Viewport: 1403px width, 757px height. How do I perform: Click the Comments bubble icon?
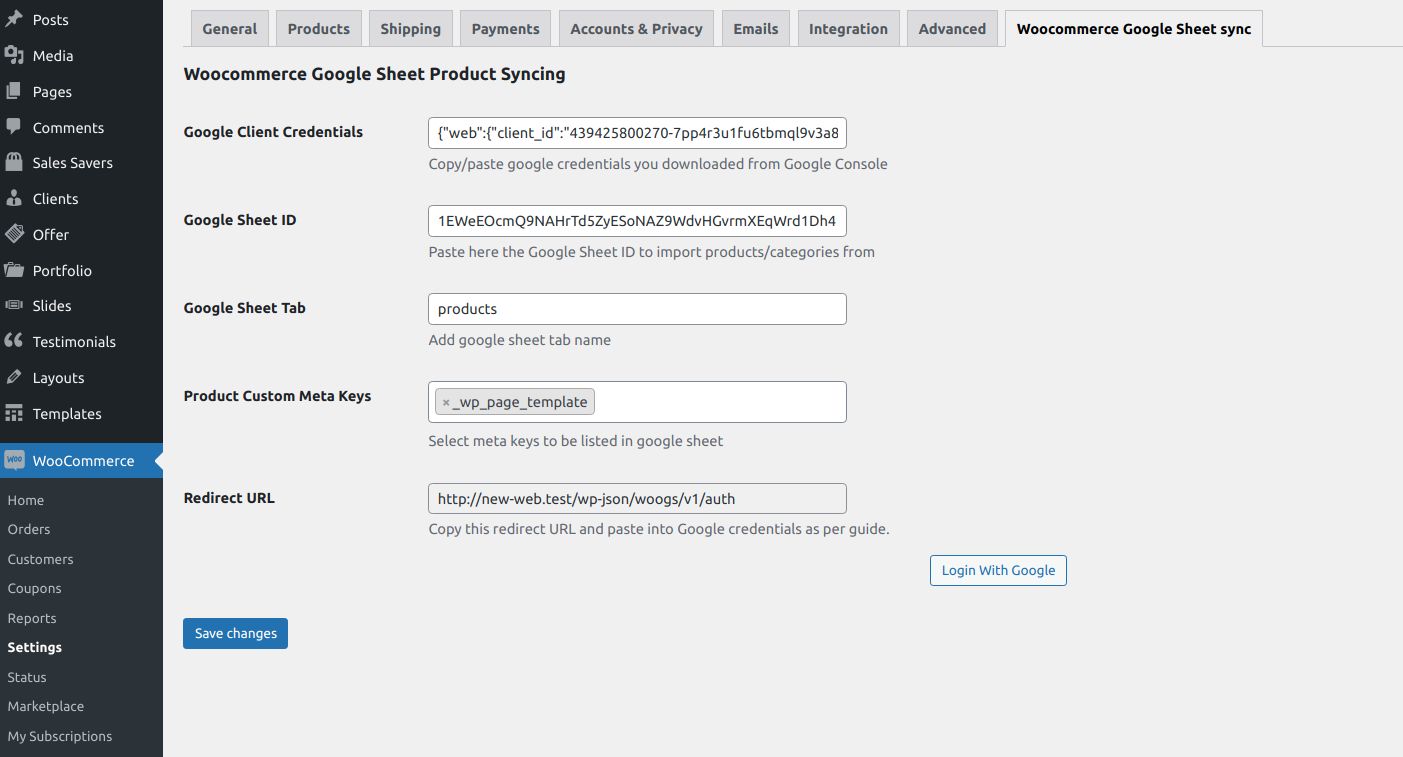(14, 127)
